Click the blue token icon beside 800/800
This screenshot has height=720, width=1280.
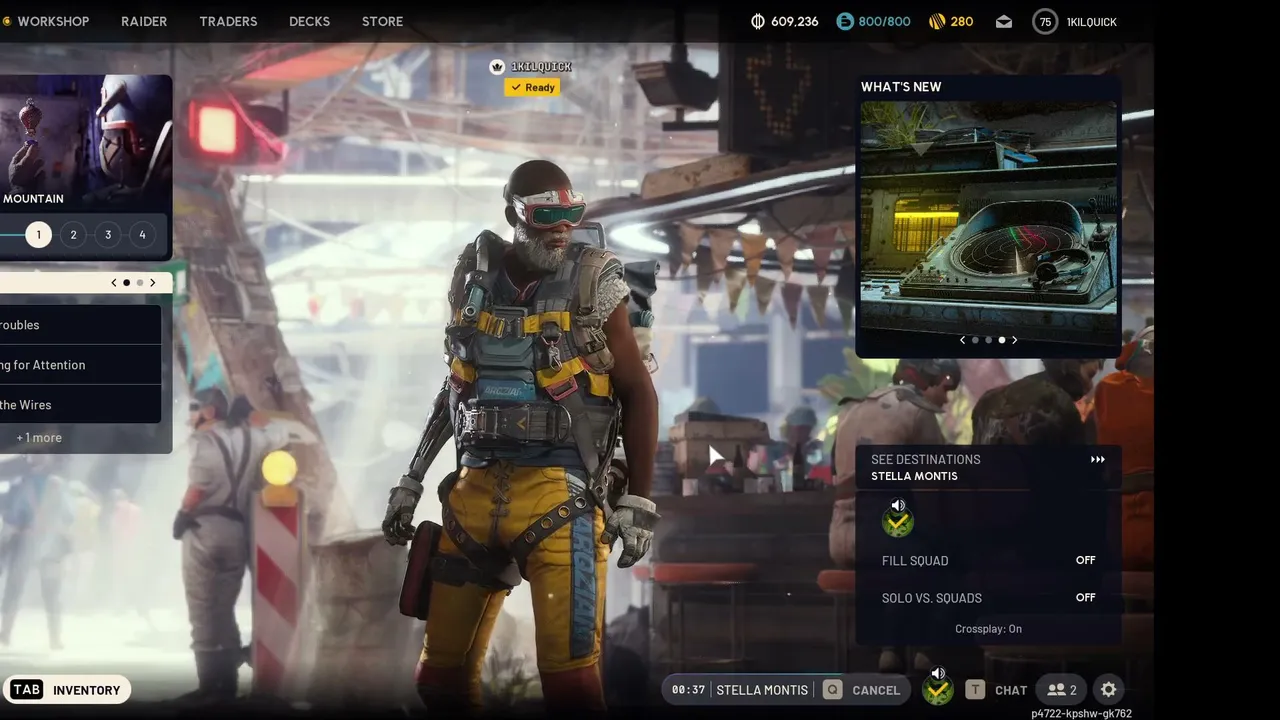(845, 21)
